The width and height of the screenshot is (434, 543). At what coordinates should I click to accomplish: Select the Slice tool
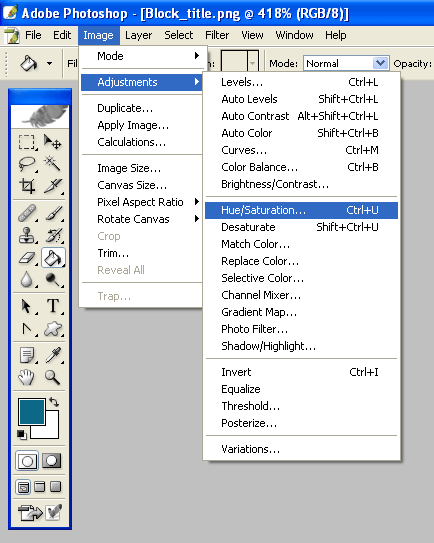[53, 186]
